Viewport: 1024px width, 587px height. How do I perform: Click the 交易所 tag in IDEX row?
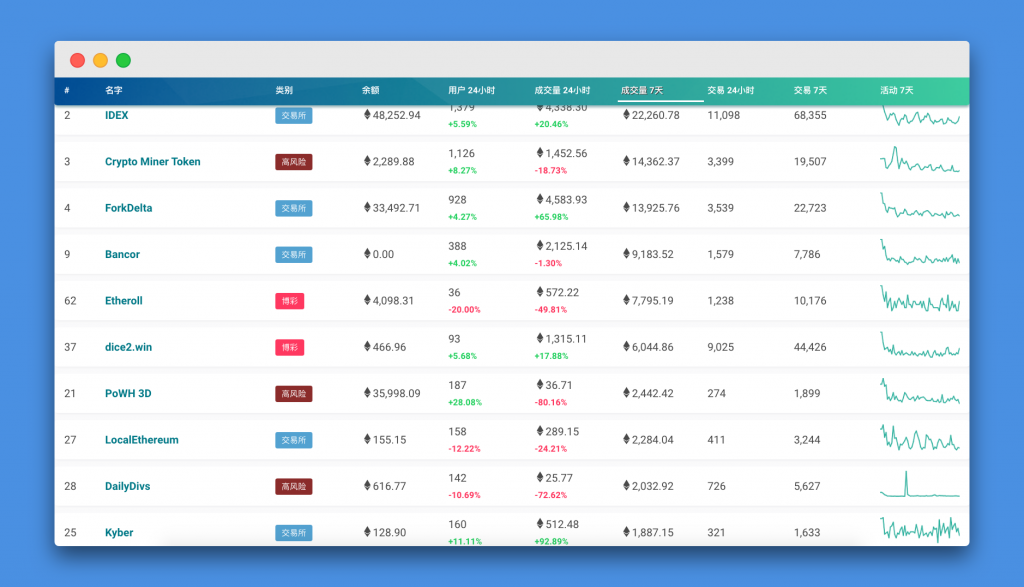[x=293, y=116]
